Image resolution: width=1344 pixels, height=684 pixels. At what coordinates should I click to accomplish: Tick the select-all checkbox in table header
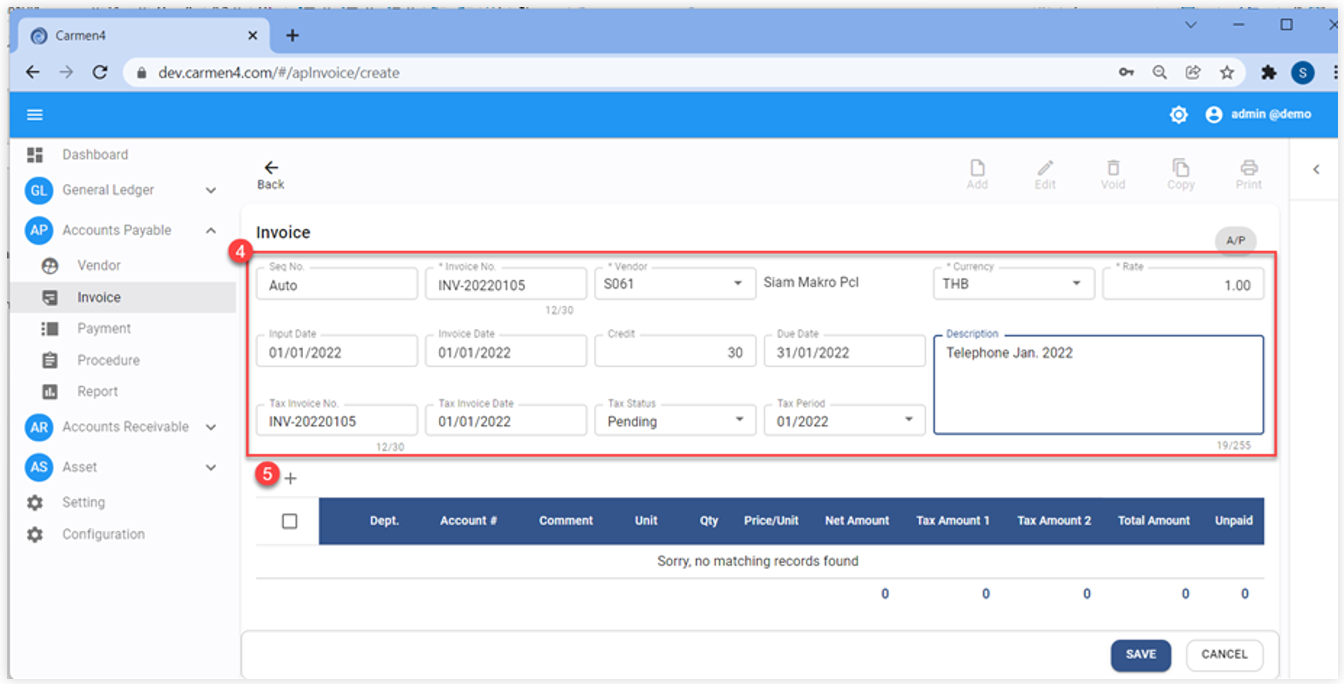coord(290,521)
